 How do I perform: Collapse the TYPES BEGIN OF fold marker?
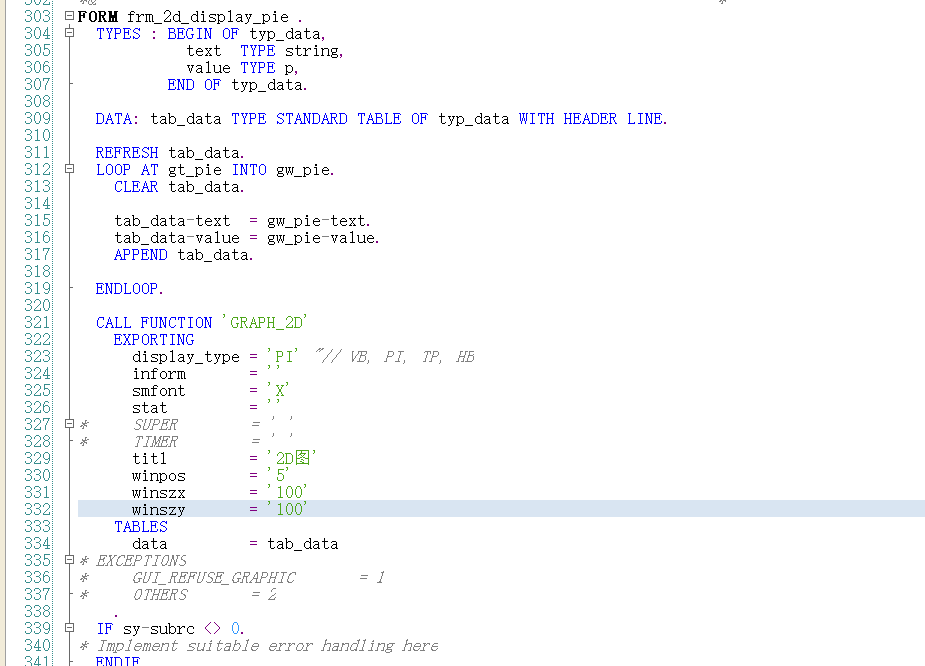click(70, 33)
